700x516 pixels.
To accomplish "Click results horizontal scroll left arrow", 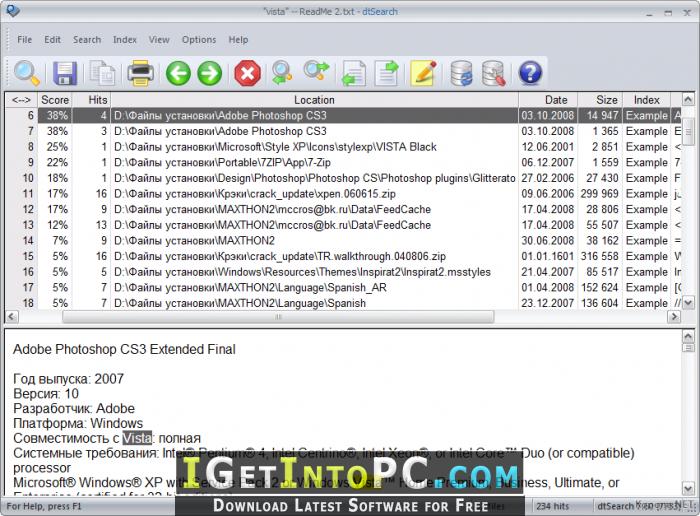I will coord(11,316).
